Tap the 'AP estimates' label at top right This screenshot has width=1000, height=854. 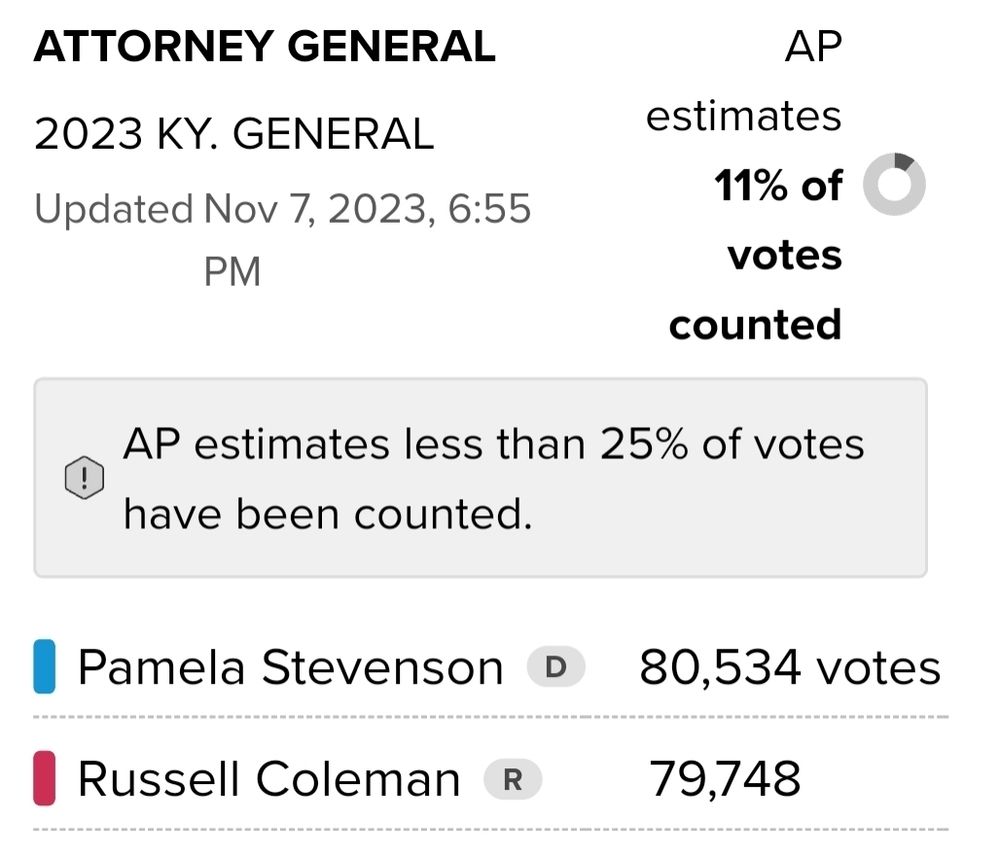point(744,116)
